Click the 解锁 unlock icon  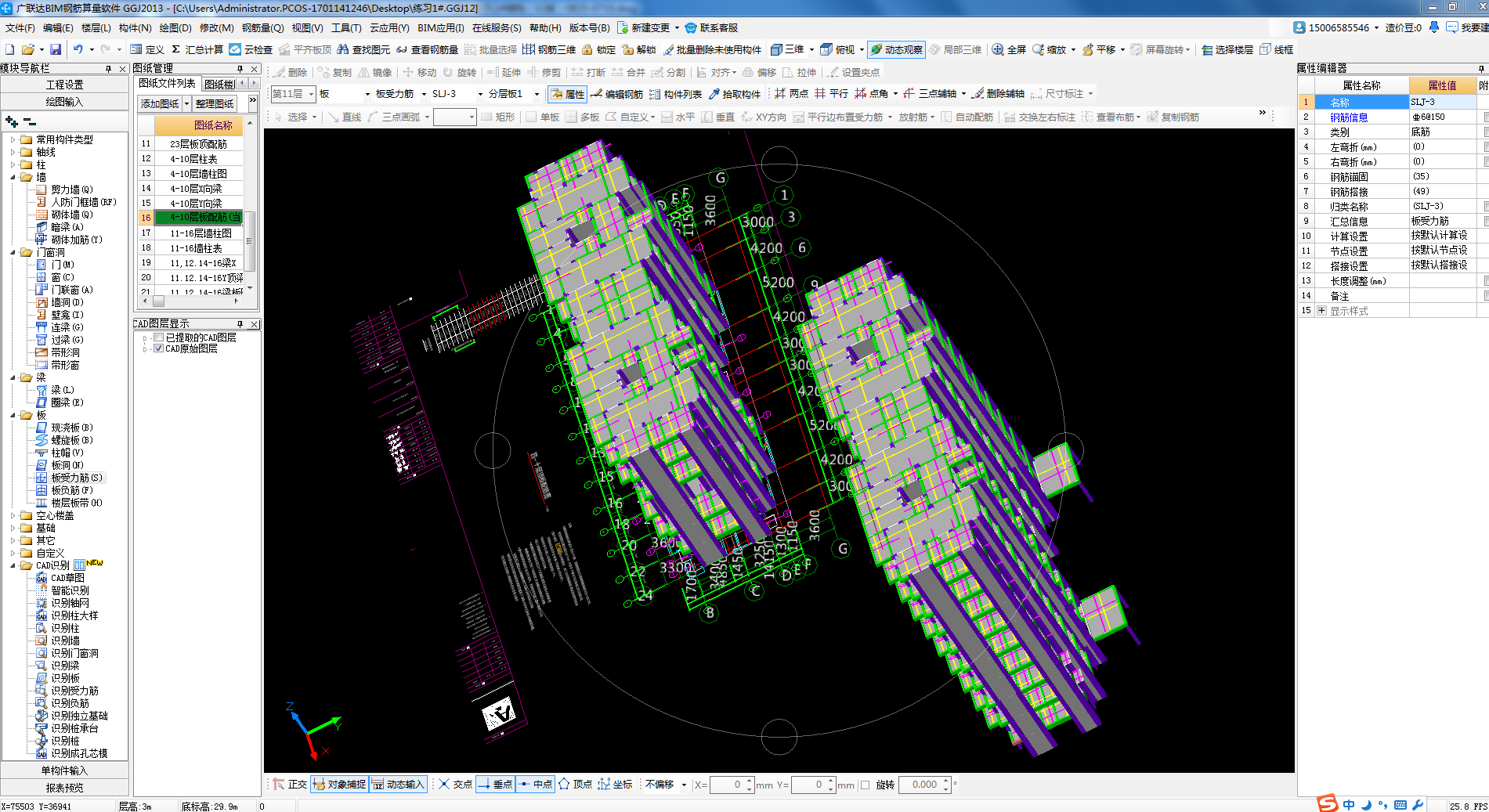(639, 49)
